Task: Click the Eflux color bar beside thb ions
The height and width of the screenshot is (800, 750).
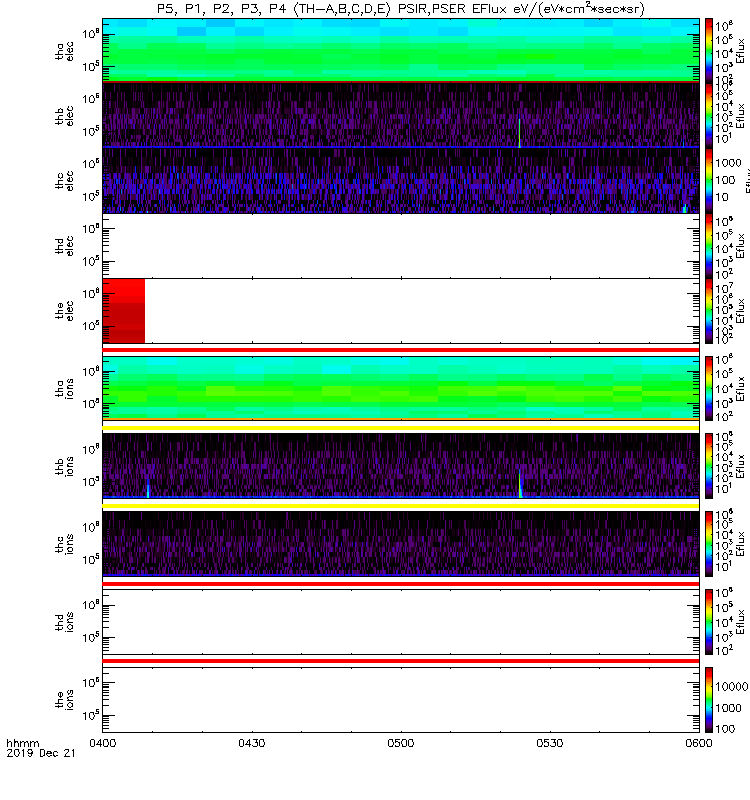Action: pos(709,466)
